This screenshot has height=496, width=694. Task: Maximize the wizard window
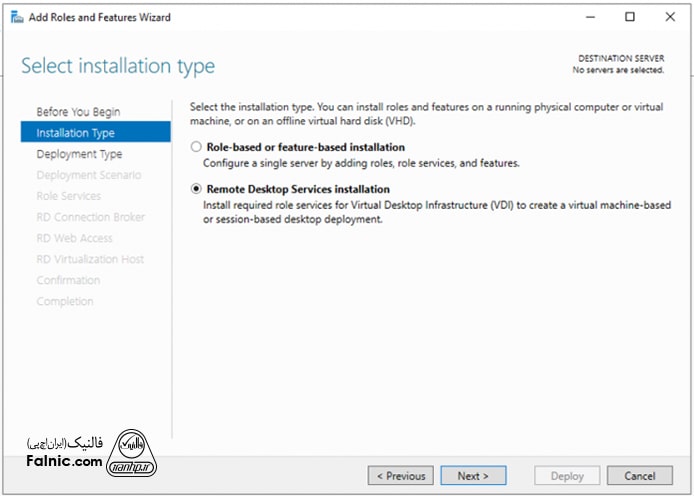(x=629, y=17)
